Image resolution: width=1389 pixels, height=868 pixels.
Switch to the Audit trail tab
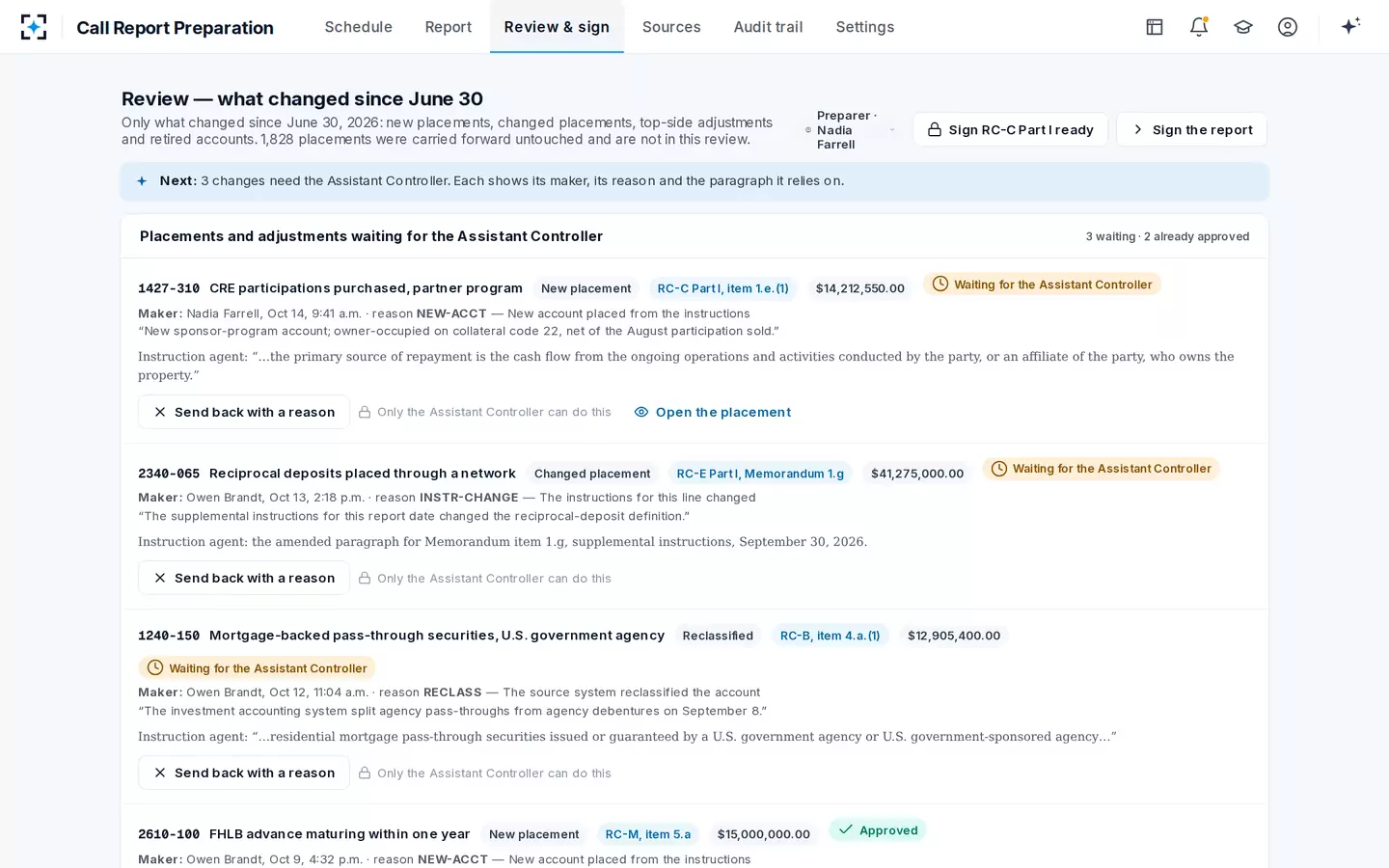(768, 27)
